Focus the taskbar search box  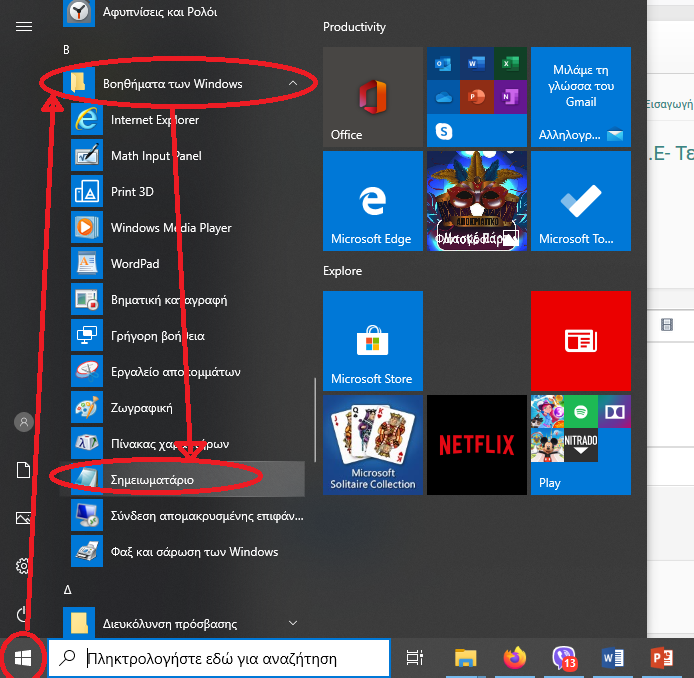(x=219, y=659)
